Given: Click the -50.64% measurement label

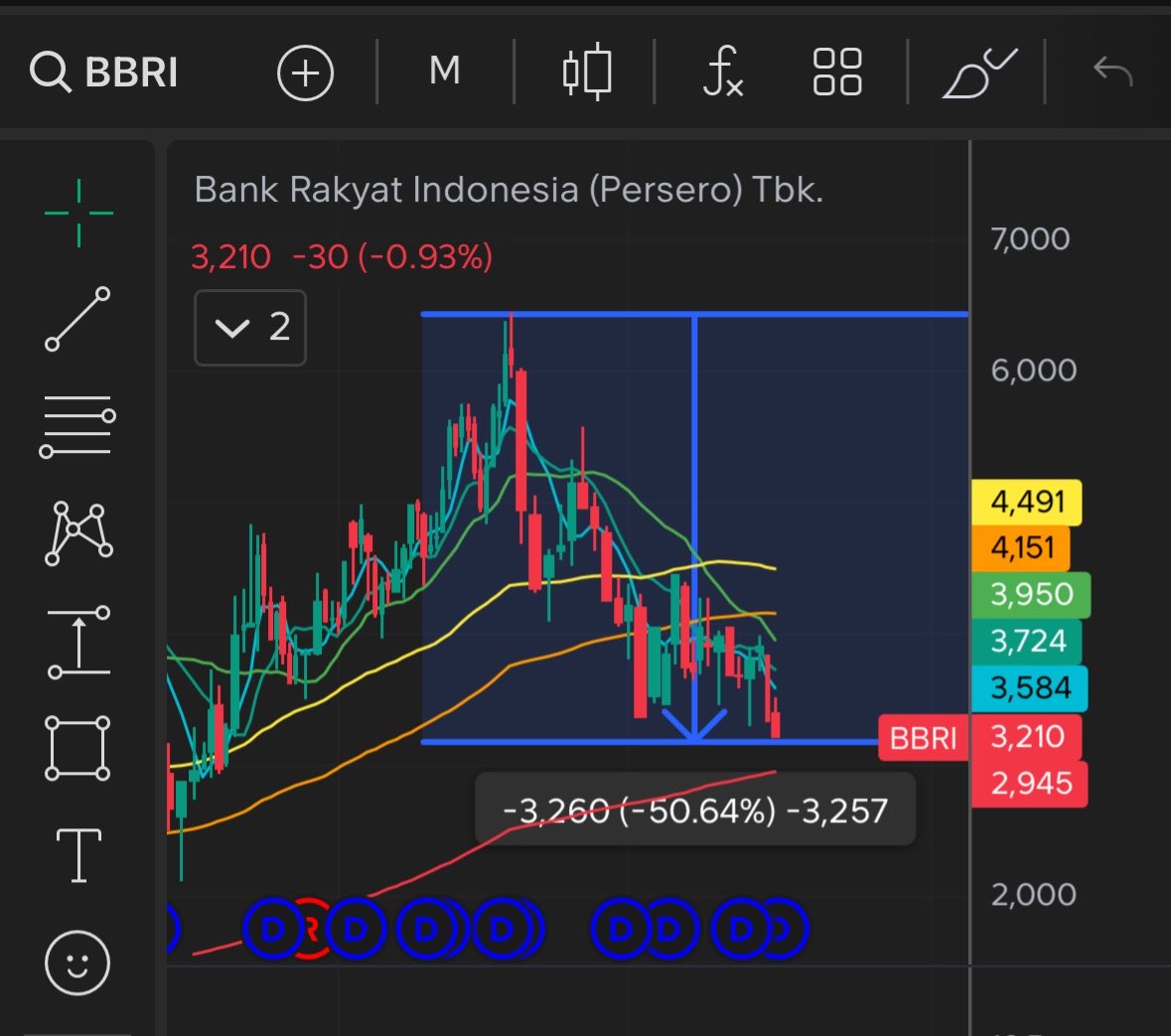Looking at the screenshot, I should (x=697, y=812).
